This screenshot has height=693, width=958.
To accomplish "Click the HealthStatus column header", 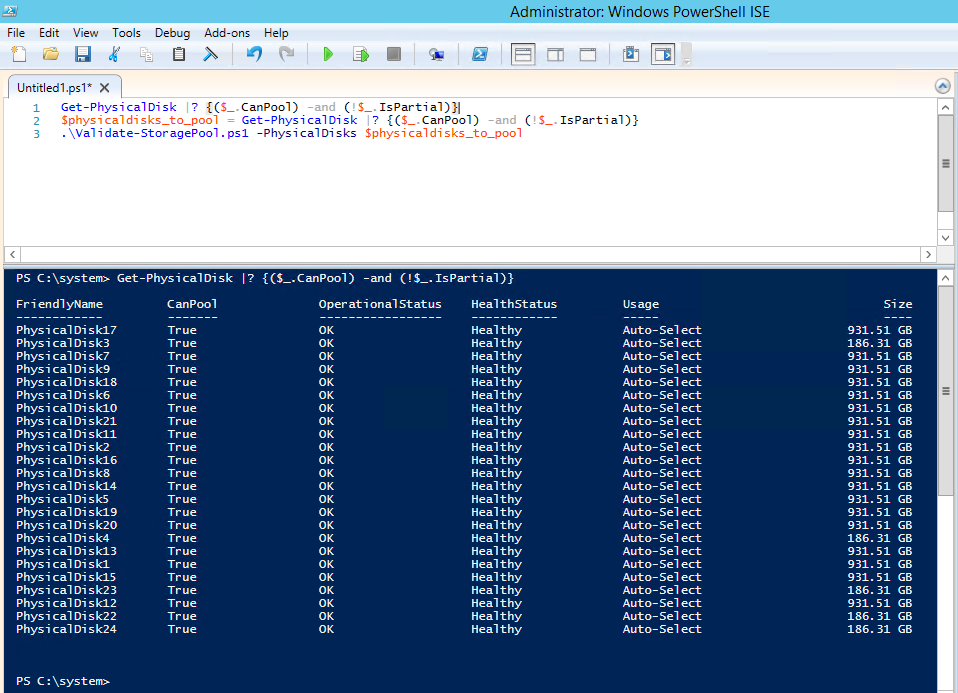I will click(514, 304).
